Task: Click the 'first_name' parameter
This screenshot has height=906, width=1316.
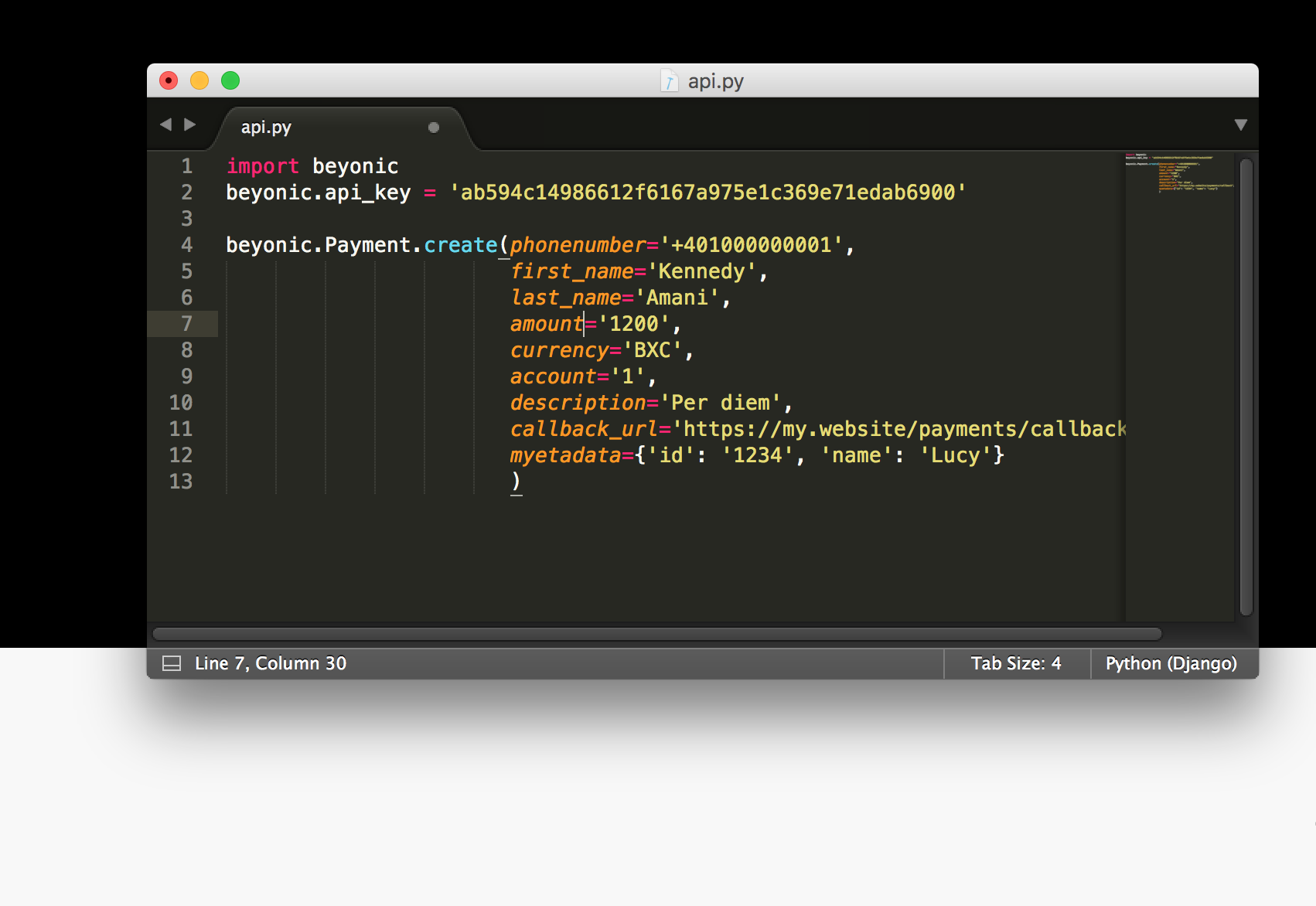Action: [x=572, y=271]
